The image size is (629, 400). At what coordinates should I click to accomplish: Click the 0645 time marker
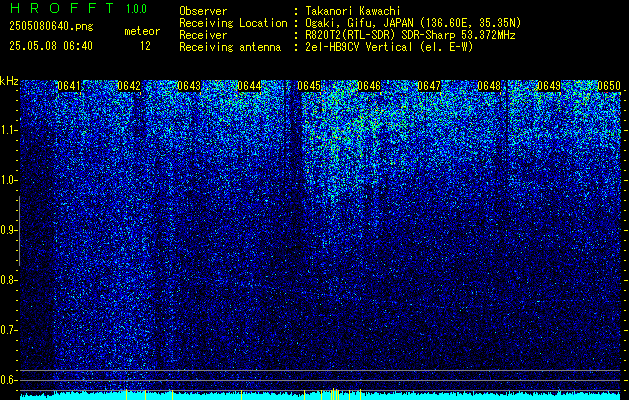coord(309,86)
